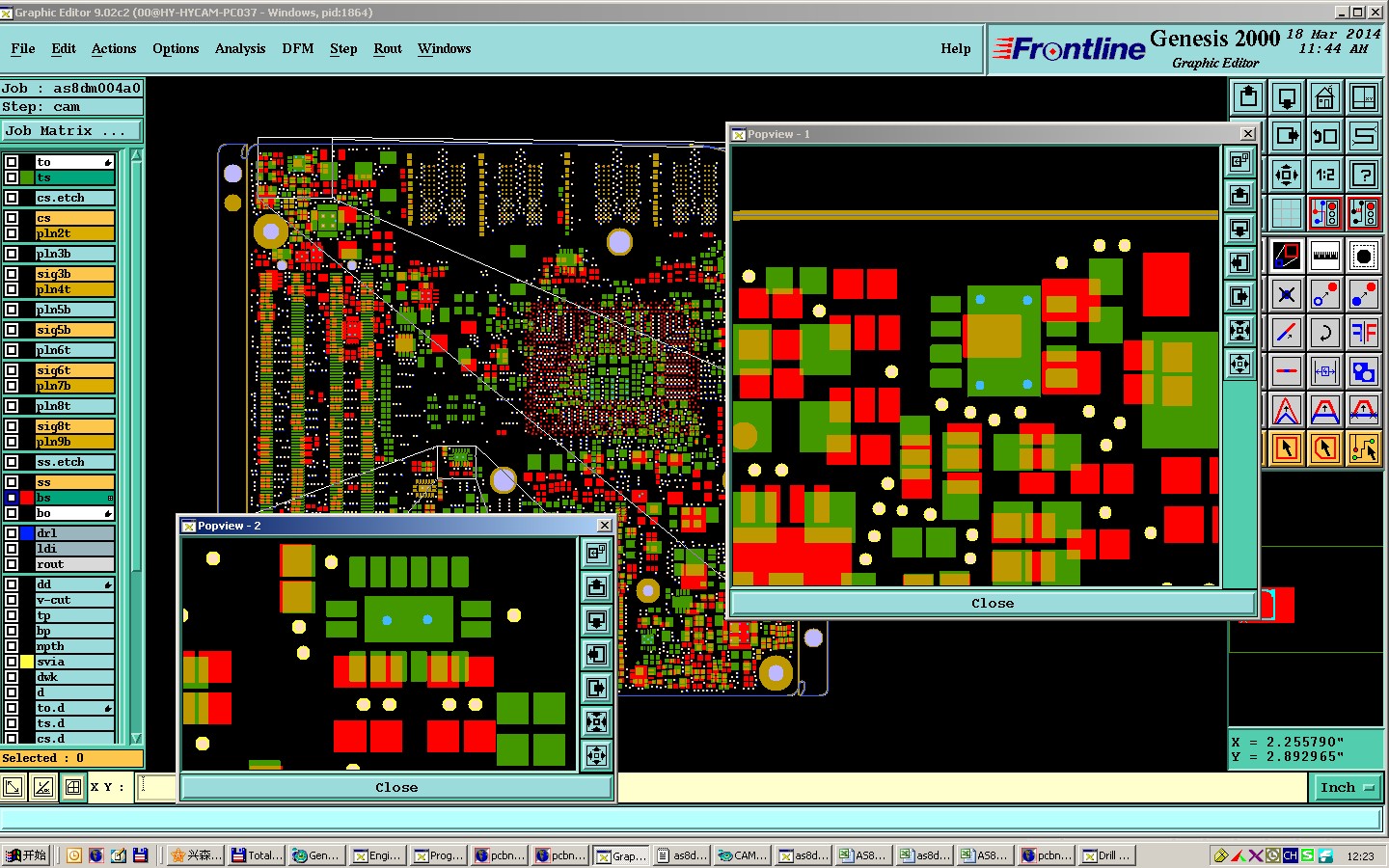This screenshot has height=868, width=1389.
Task: Open the Rout menu
Action: 388,49
